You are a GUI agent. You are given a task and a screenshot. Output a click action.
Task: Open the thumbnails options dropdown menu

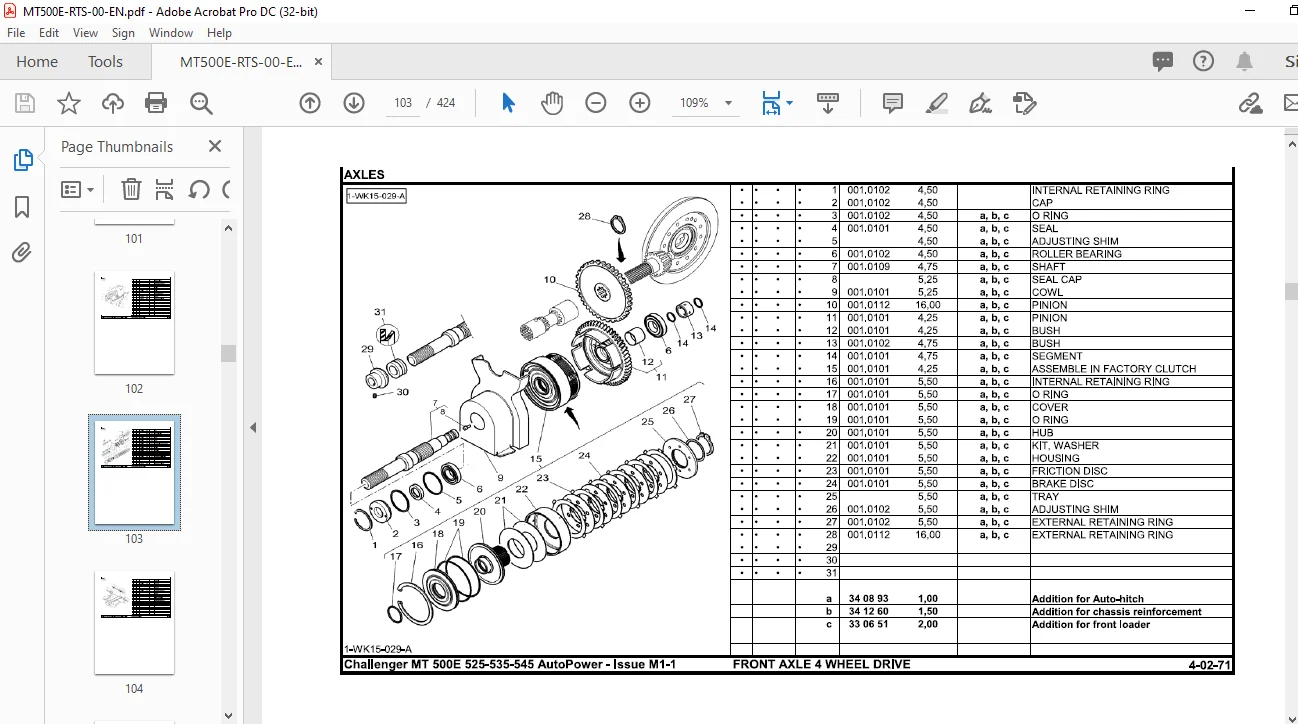(77, 189)
